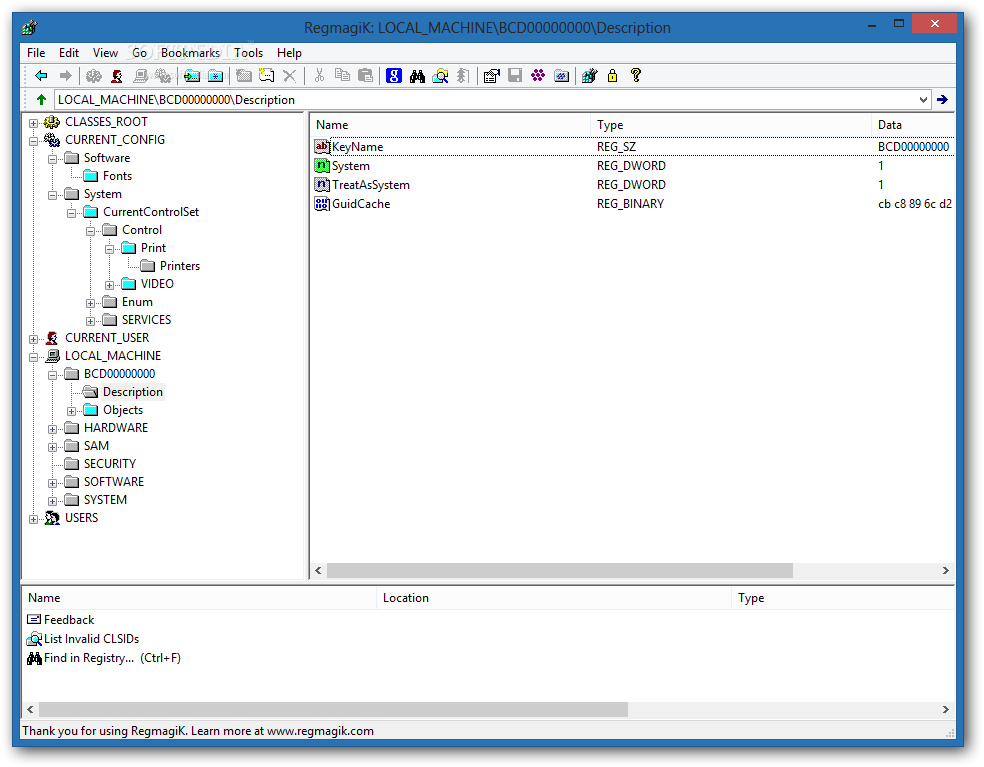The width and height of the screenshot is (984, 767).
Task: Open Find in Registry... (Ctrl+F)
Action: pyautogui.click(x=104, y=658)
